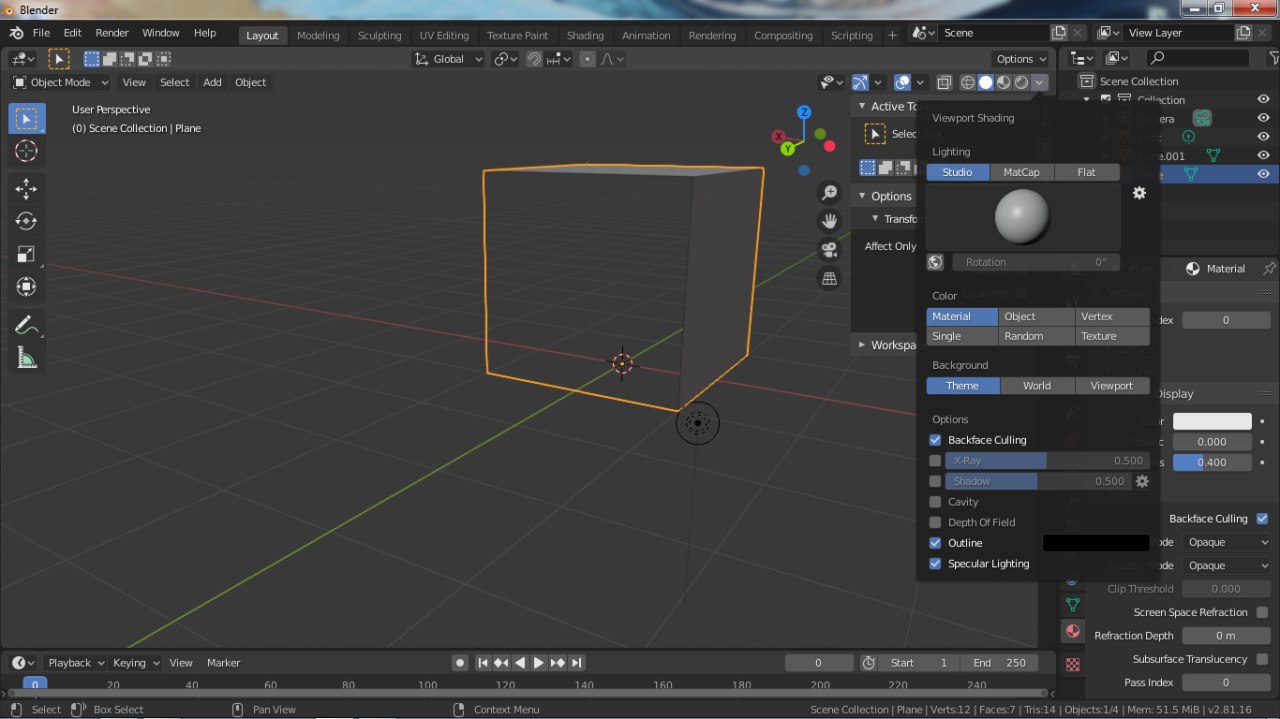Screen dimensions: 1280x719
Task: Click the Material tab icon in properties
Action: 1072,632
